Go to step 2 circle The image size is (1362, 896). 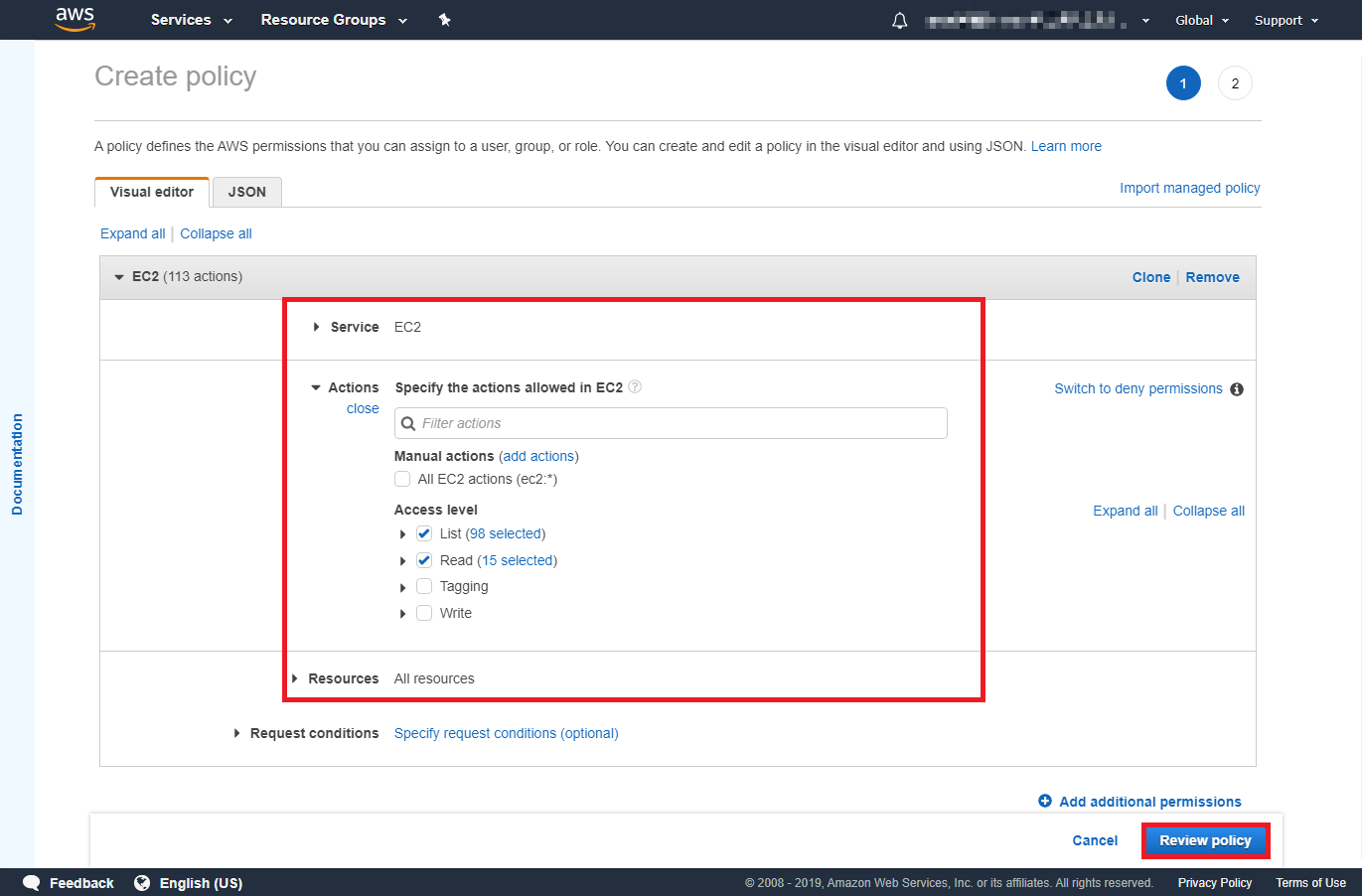pos(1235,83)
